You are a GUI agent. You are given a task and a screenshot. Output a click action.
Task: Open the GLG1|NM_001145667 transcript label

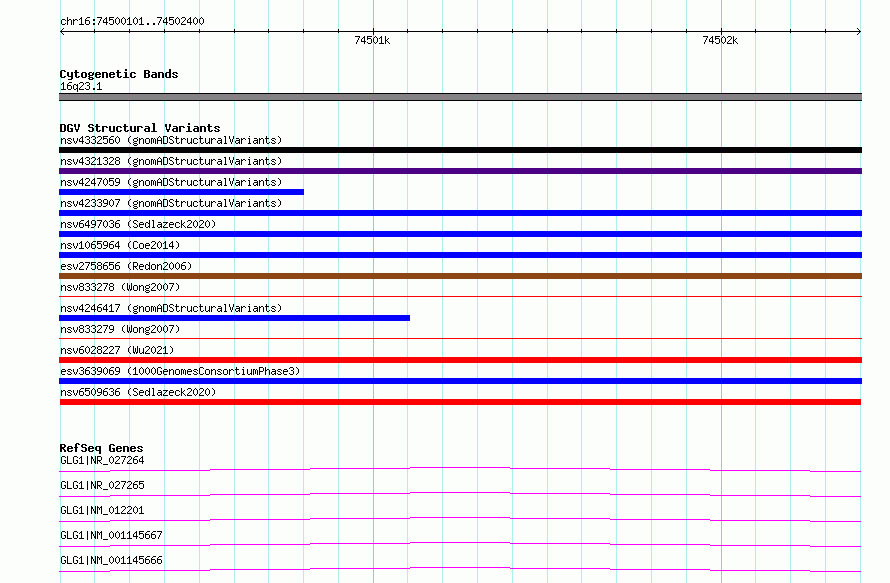point(111,535)
